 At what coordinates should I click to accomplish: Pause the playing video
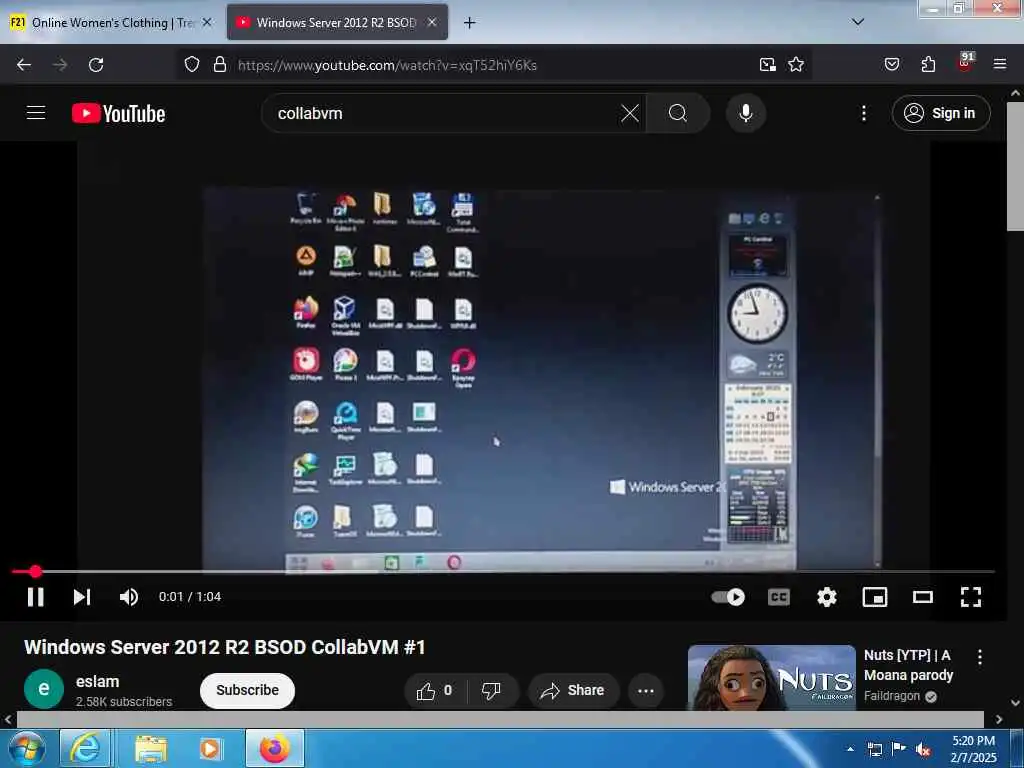(x=35, y=597)
